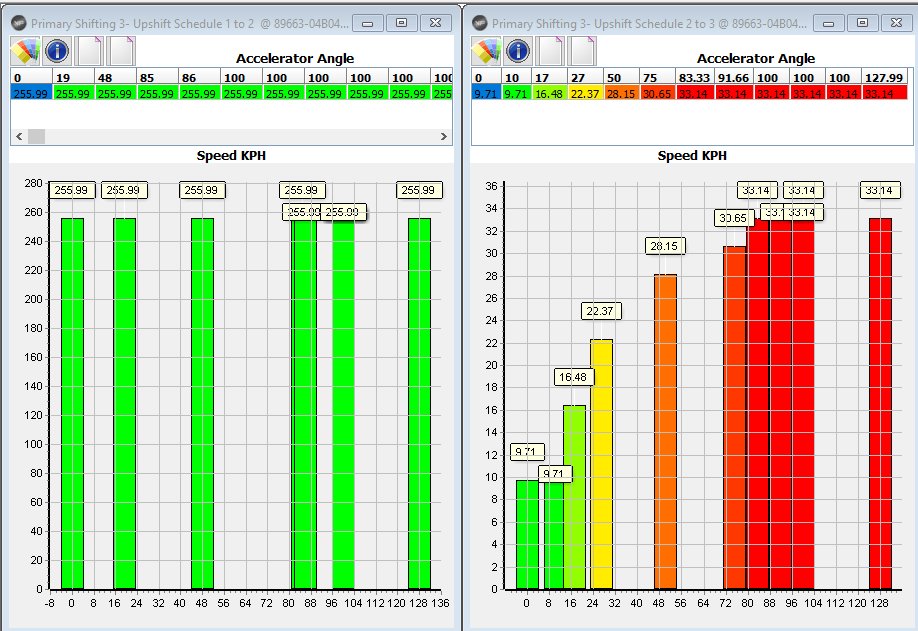Click the 86 accelerator angle header in the 1 to 2 table
Image resolution: width=918 pixels, height=631 pixels.
(199, 77)
